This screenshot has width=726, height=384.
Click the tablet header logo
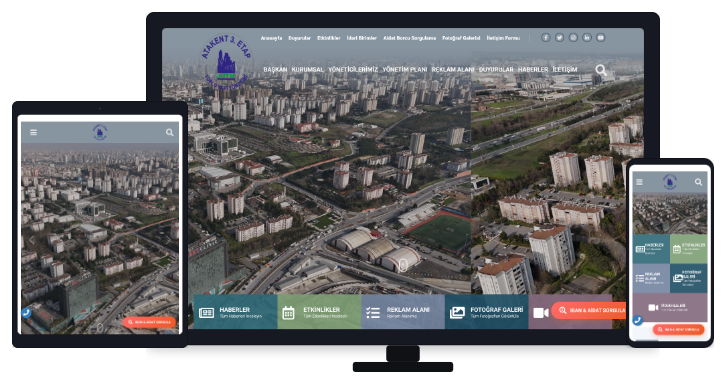tap(100, 132)
